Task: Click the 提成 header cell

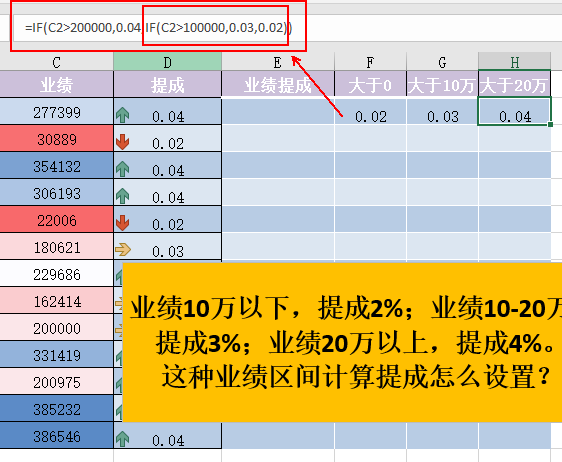Action: tap(167, 85)
